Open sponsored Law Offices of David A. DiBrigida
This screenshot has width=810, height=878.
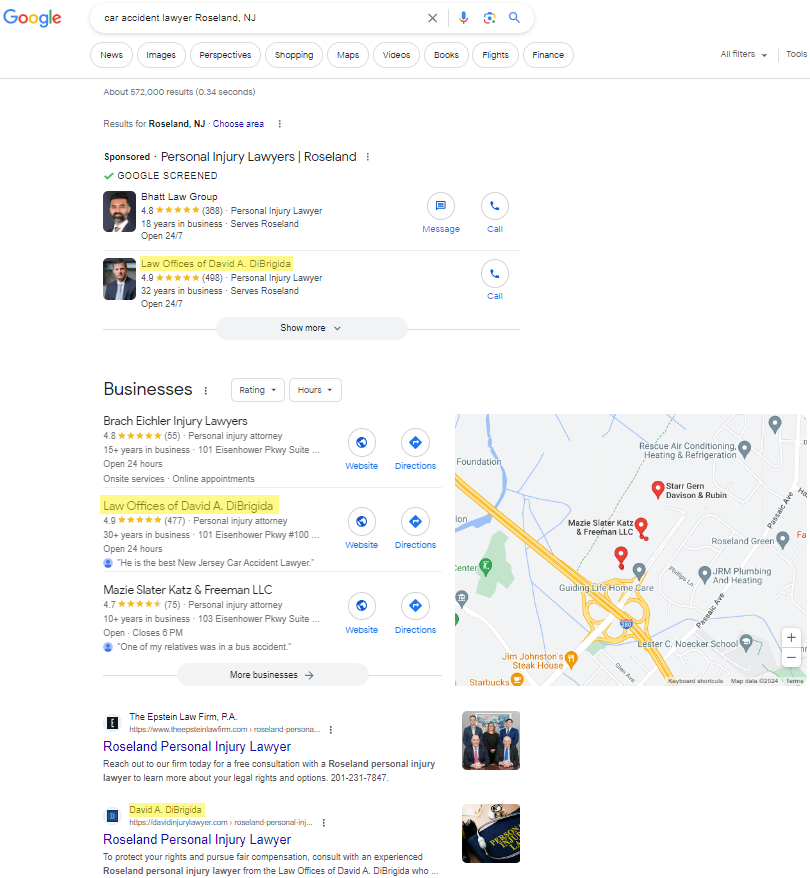(x=216, y=264)
